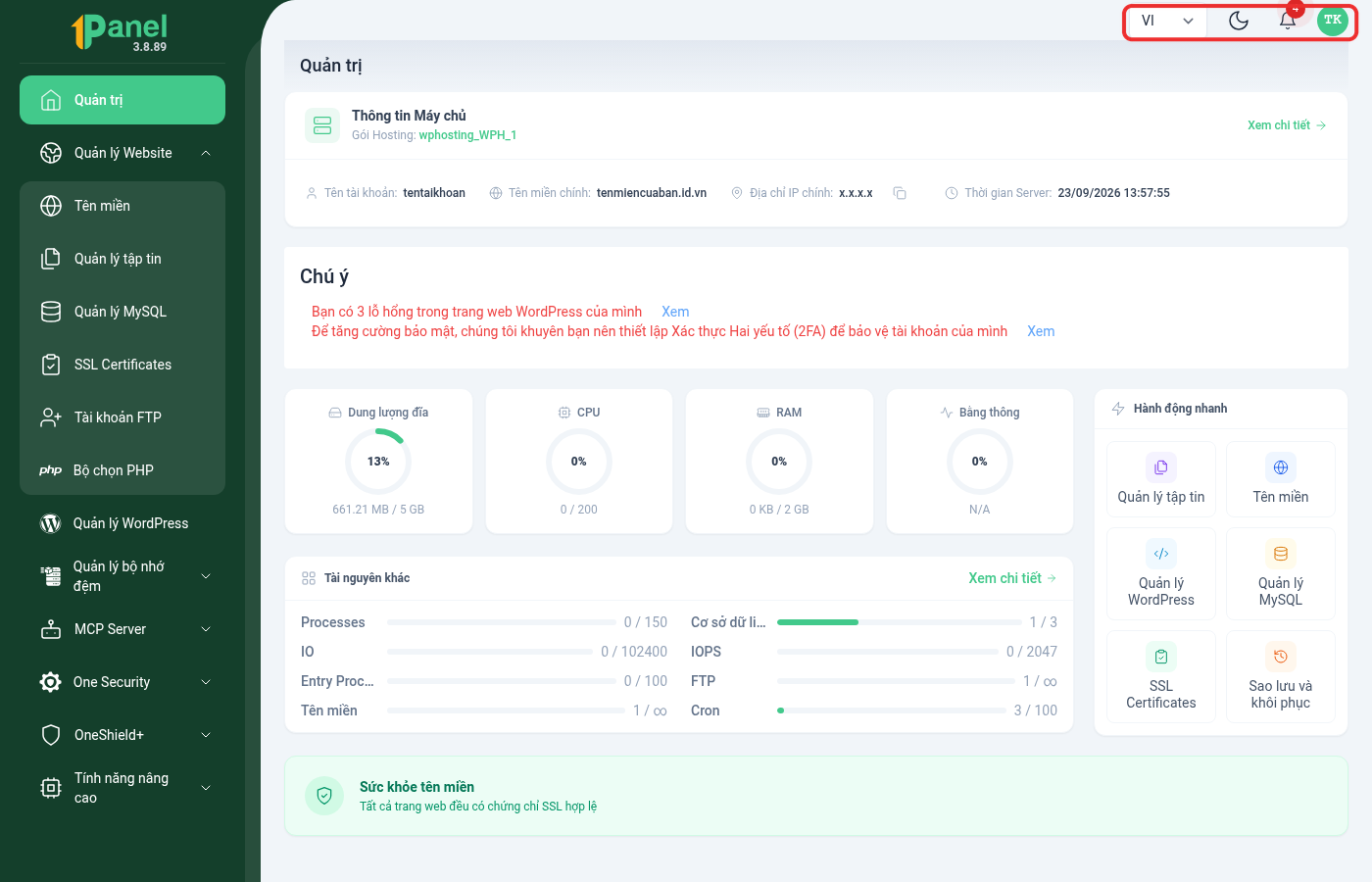
Task: Collapse the Quản lý Website menu
Action: pos(122,153)
